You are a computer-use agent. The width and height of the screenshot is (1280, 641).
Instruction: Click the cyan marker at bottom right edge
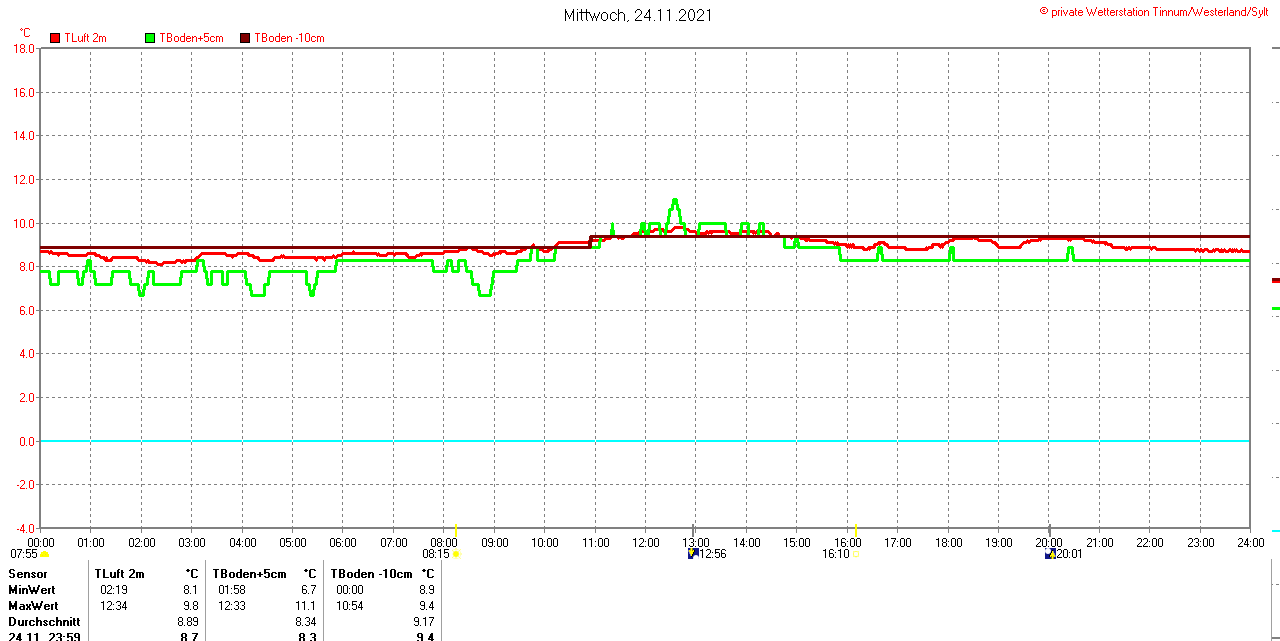(1275, 531)
